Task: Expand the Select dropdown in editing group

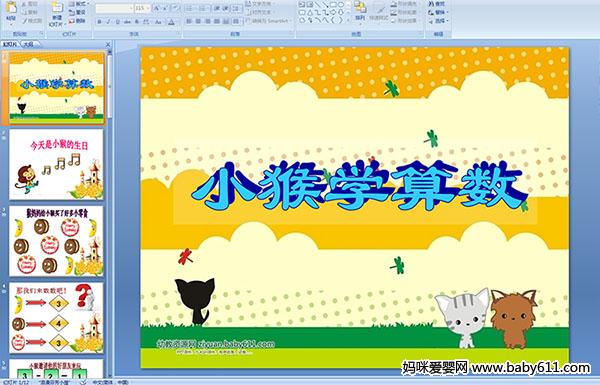Action: pos(438,21)
